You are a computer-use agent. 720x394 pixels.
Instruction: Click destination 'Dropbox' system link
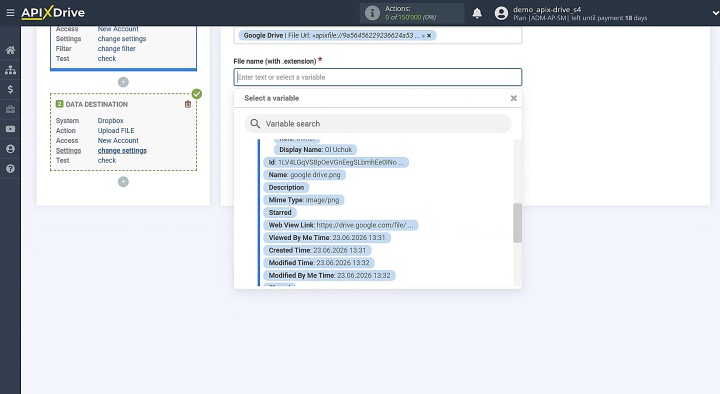(x=110, y=121)
